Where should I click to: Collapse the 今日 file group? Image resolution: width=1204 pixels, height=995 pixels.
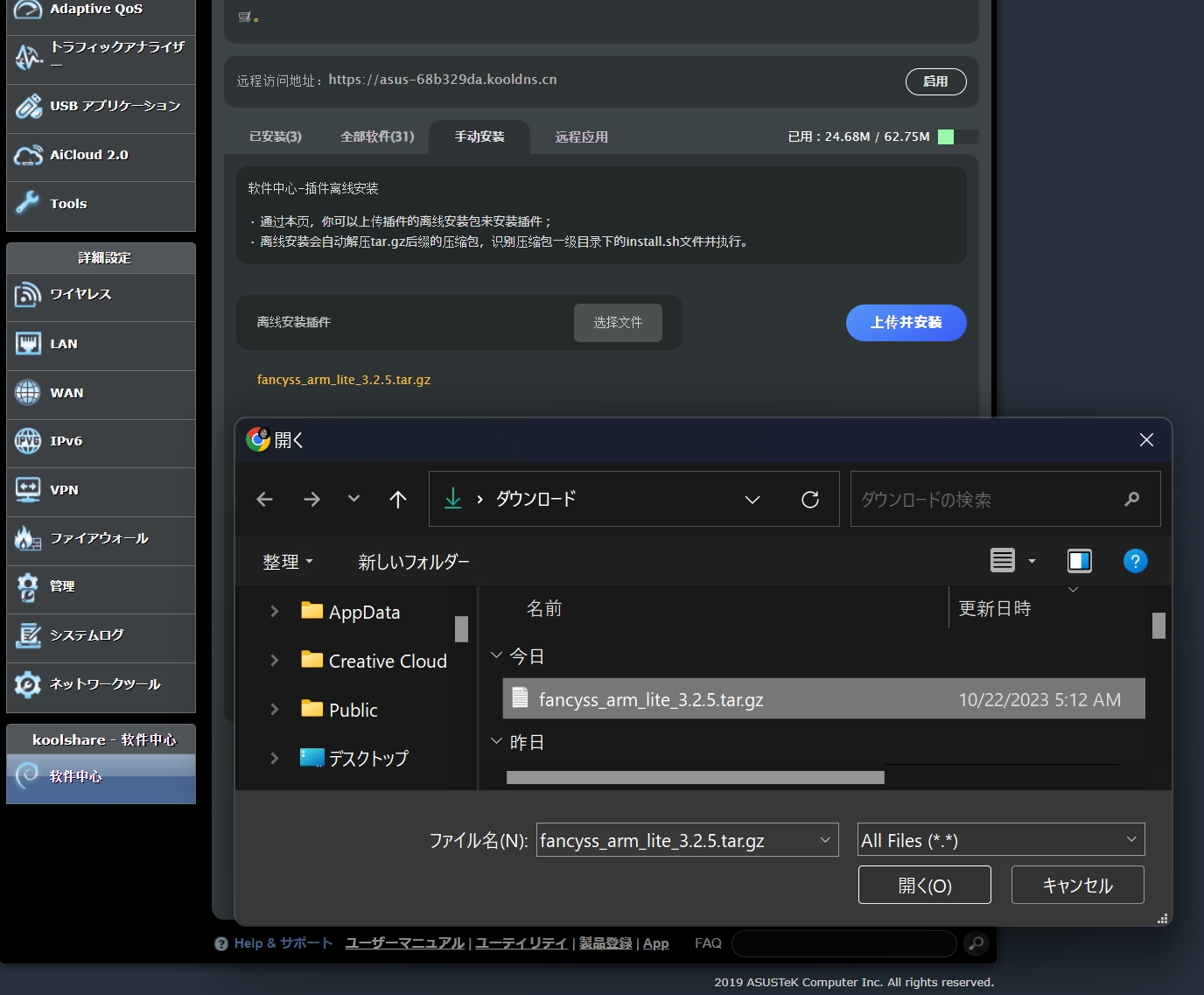coord(496,655)
